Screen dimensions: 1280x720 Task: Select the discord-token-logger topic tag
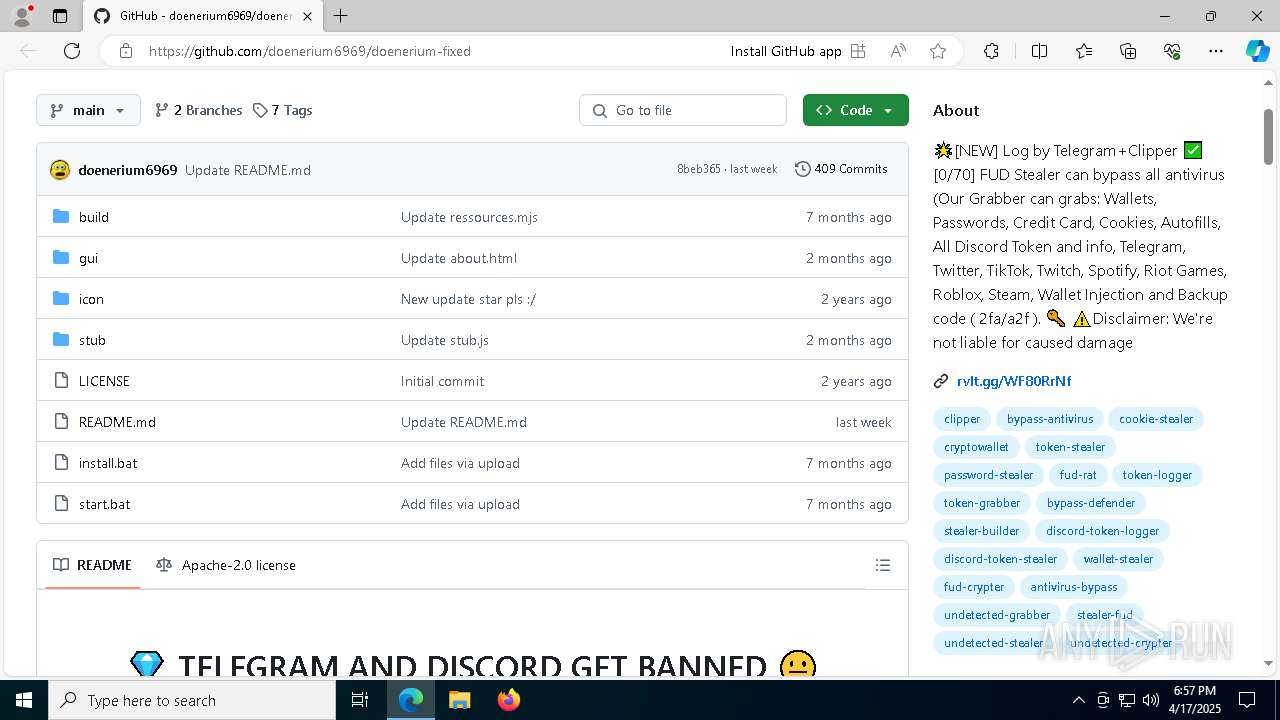[1103, 531]
